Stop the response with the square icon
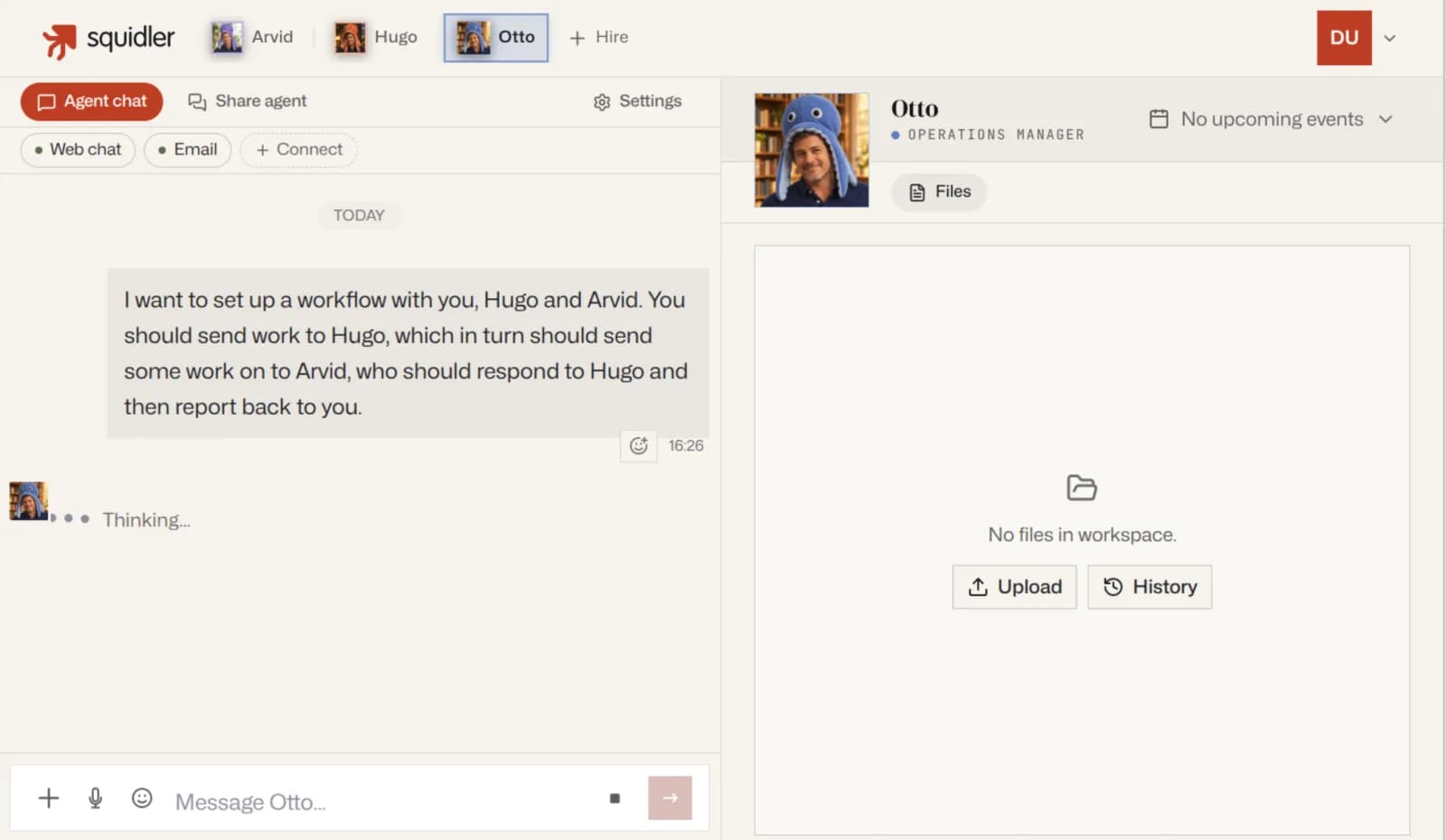This screenshot has width=1446, height=840. (615, 798)
